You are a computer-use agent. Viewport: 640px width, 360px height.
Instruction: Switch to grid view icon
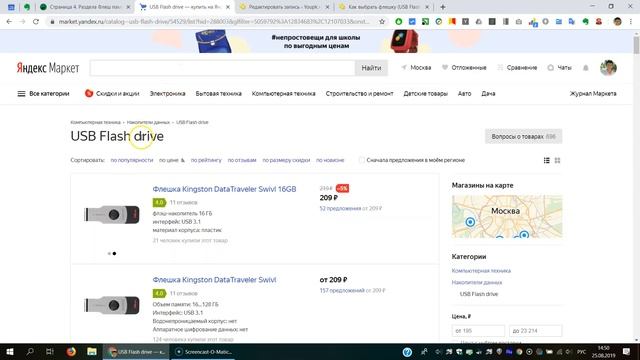tap(557, 160)
